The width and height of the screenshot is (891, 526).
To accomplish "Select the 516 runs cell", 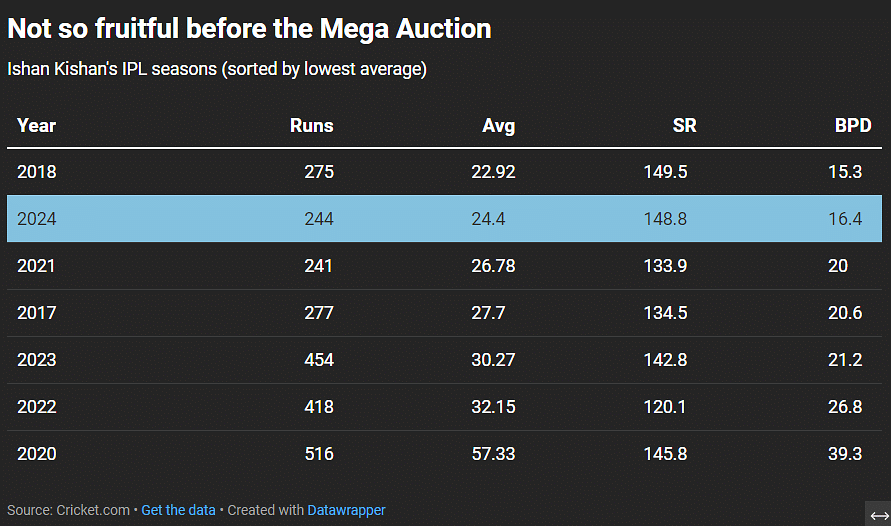I will pos(319,454).
